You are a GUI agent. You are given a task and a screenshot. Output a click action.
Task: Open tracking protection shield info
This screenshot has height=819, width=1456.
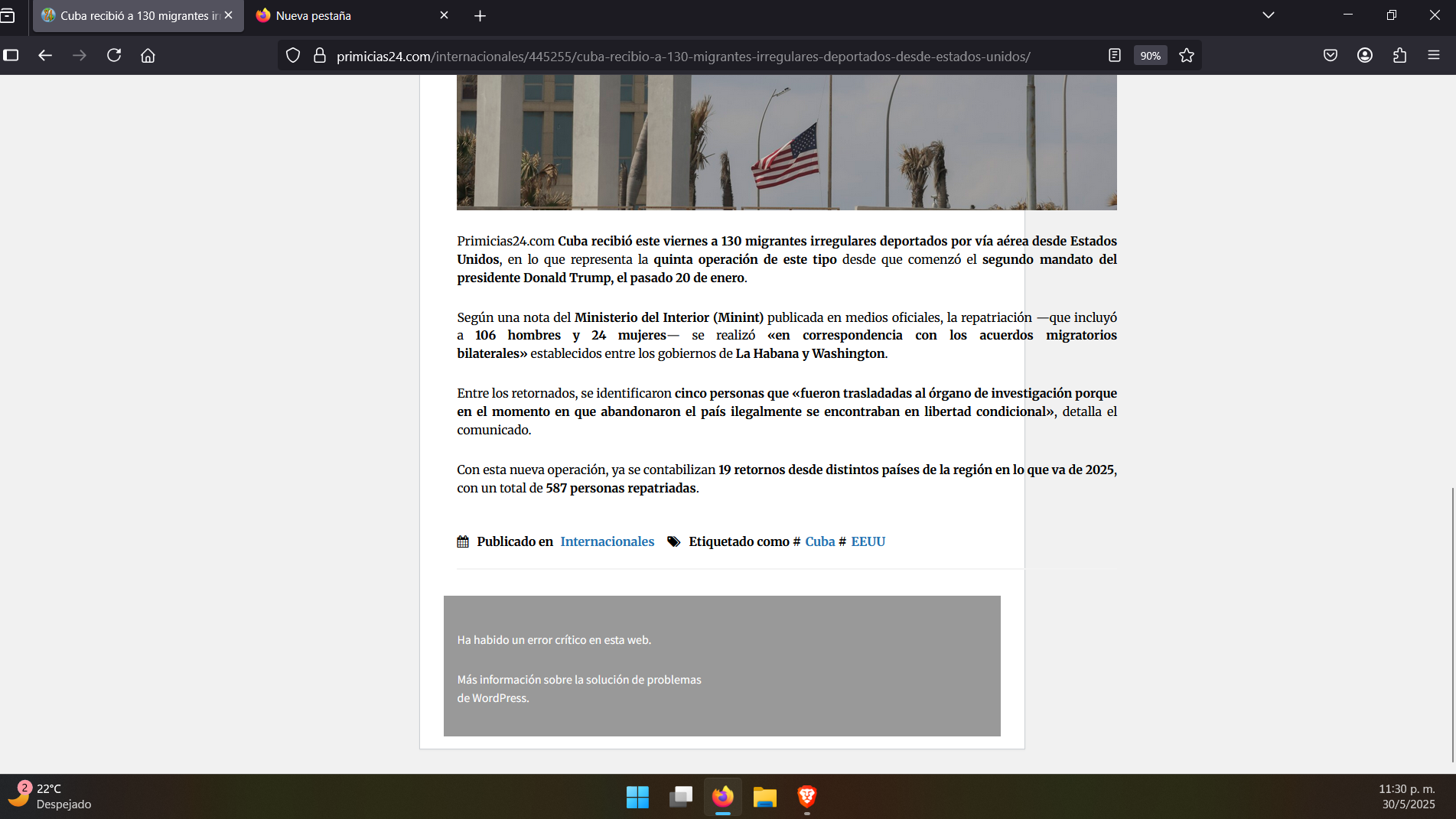pos(293,56)
